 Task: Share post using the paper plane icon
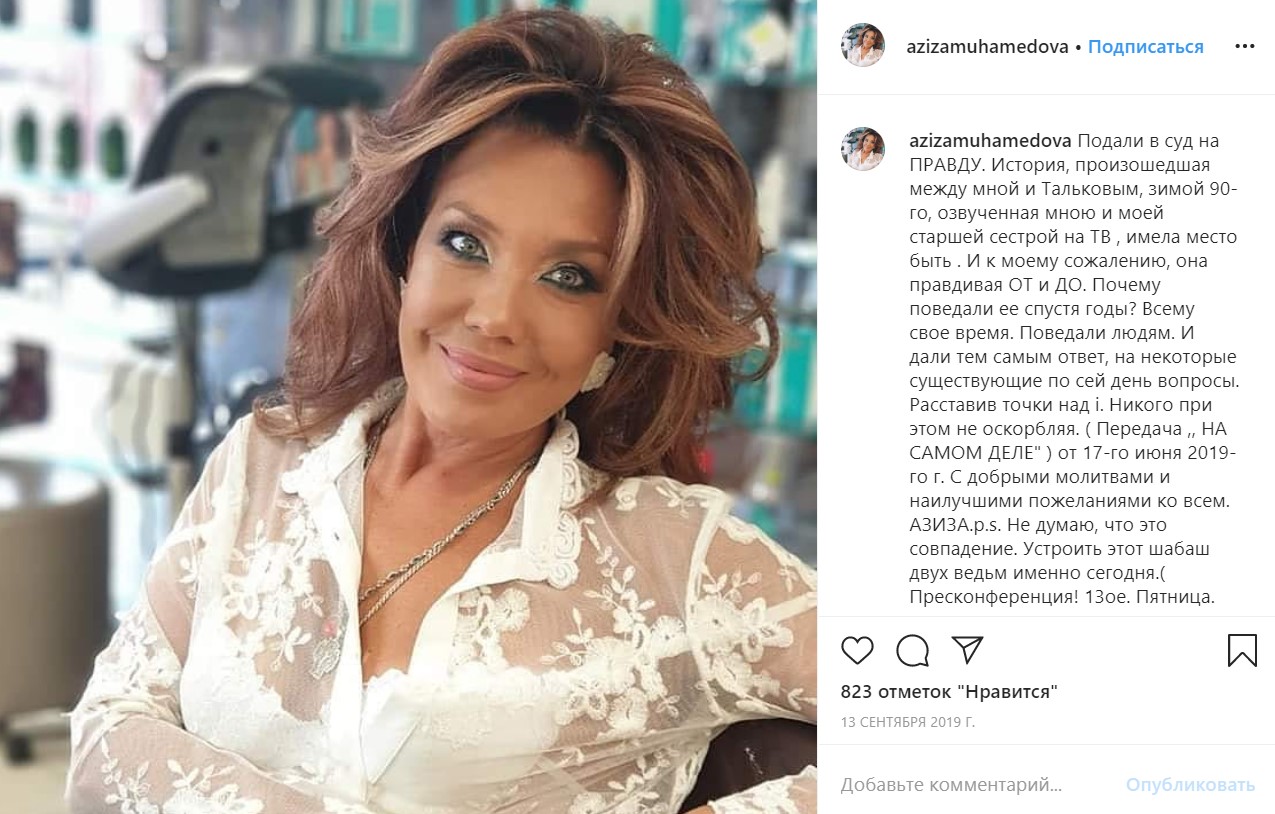click(x=967, y=650)
